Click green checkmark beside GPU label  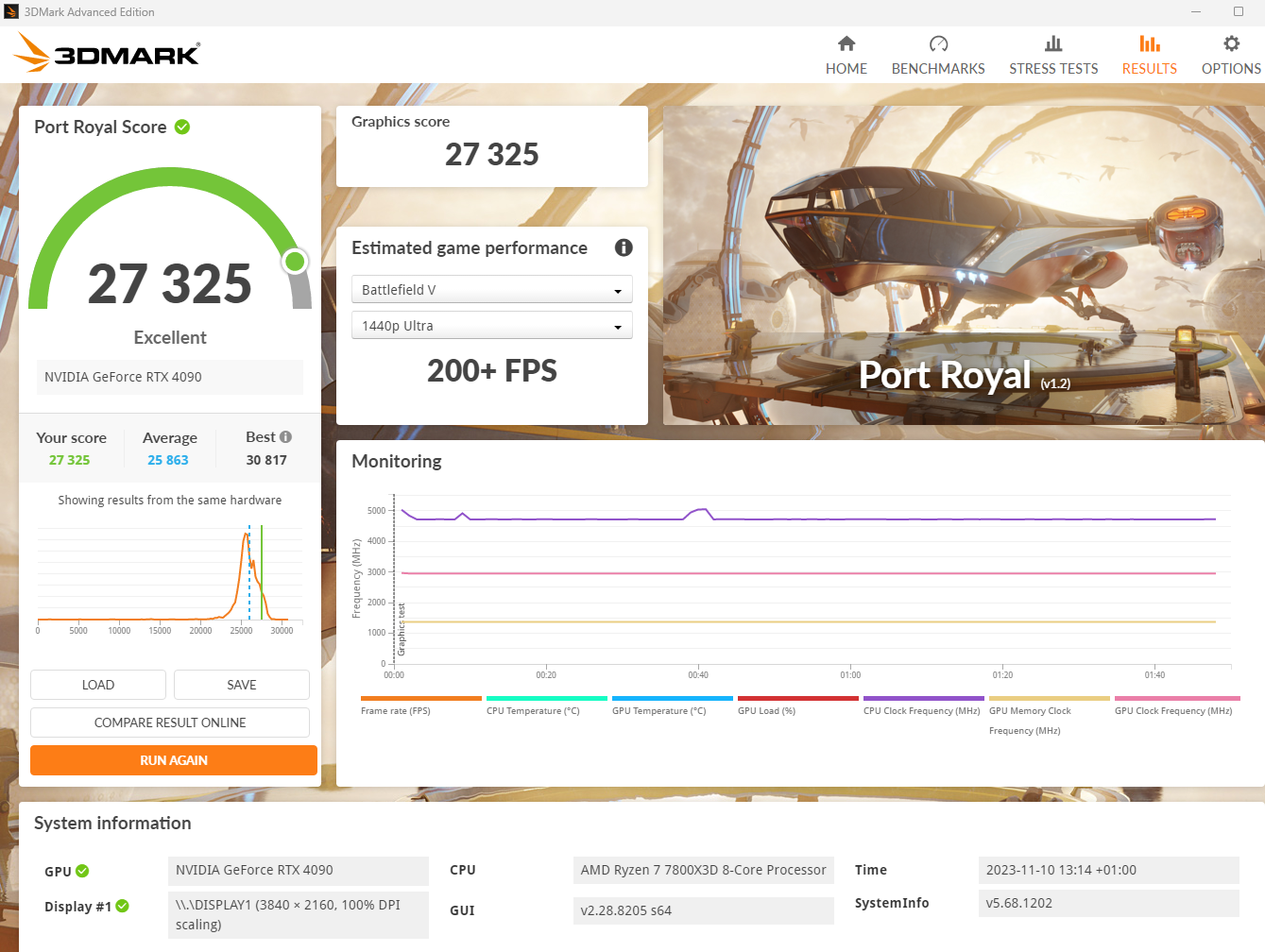point(82,871)
